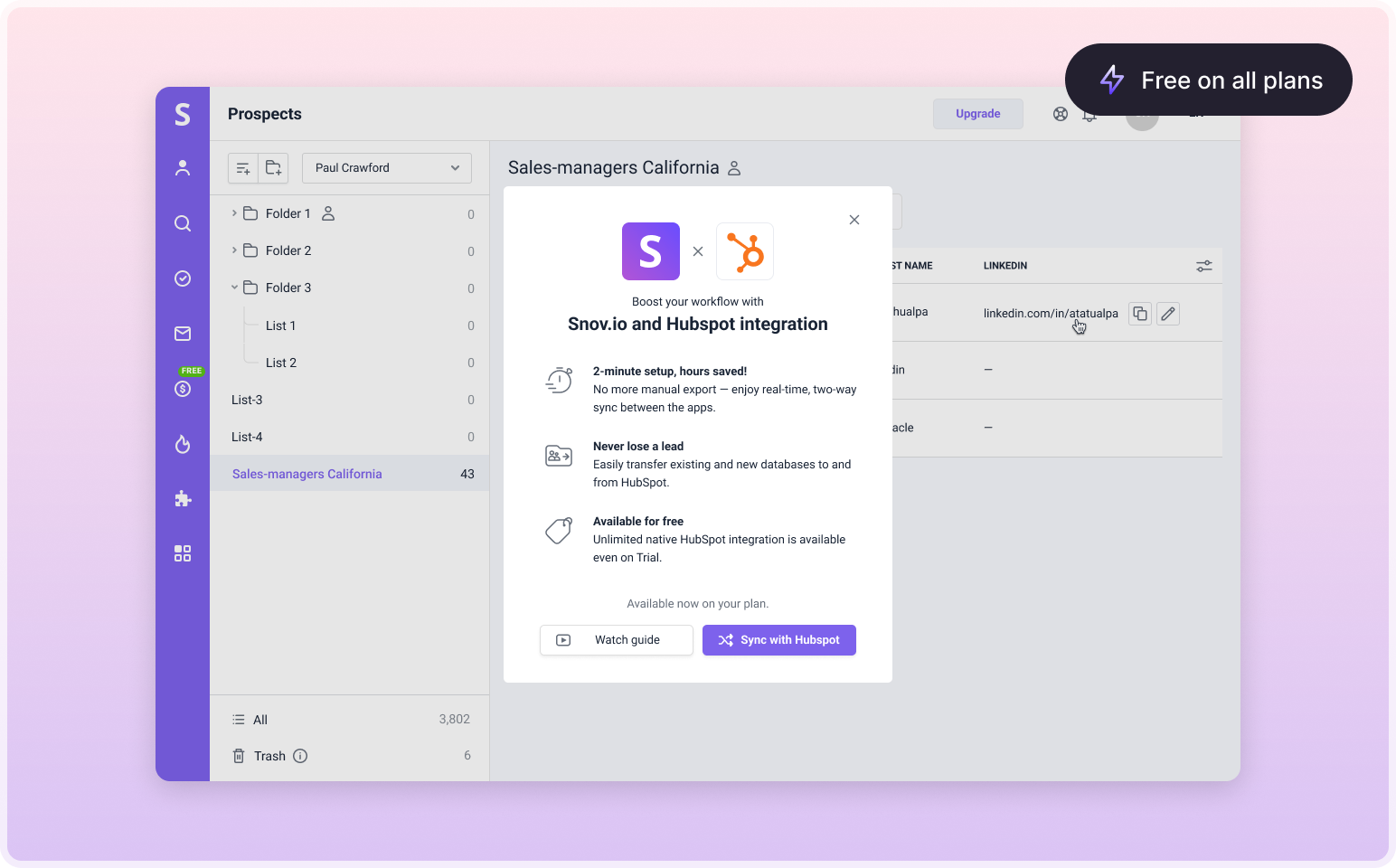Open the integrations puzzle piece icon

click(183, 499)
